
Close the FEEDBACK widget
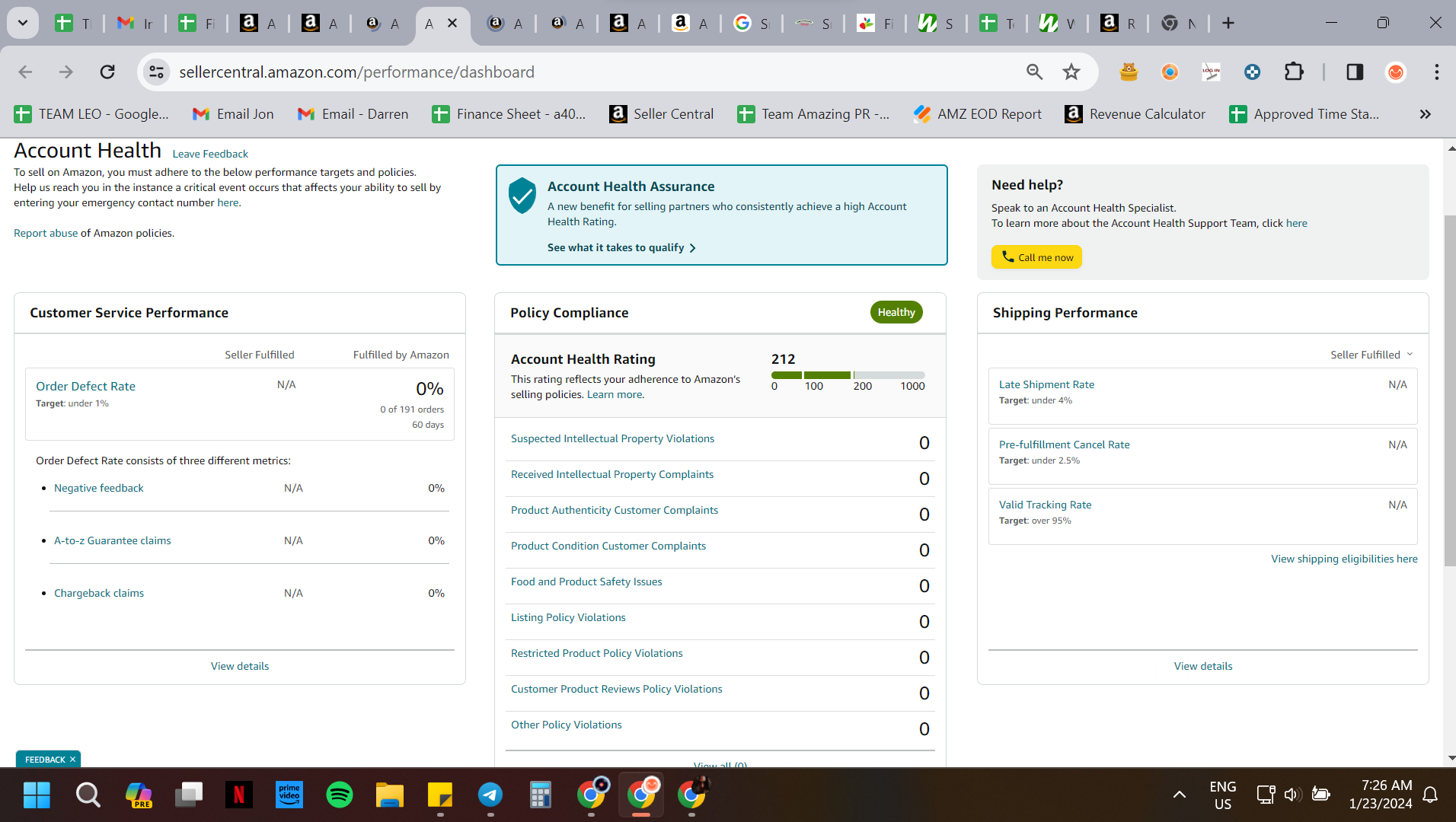click(73, 760)
